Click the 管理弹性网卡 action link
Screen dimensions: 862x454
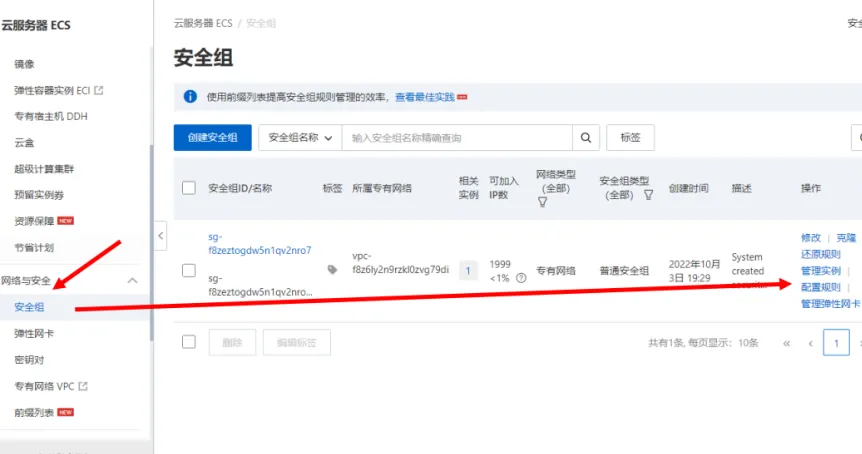point(831,303)
